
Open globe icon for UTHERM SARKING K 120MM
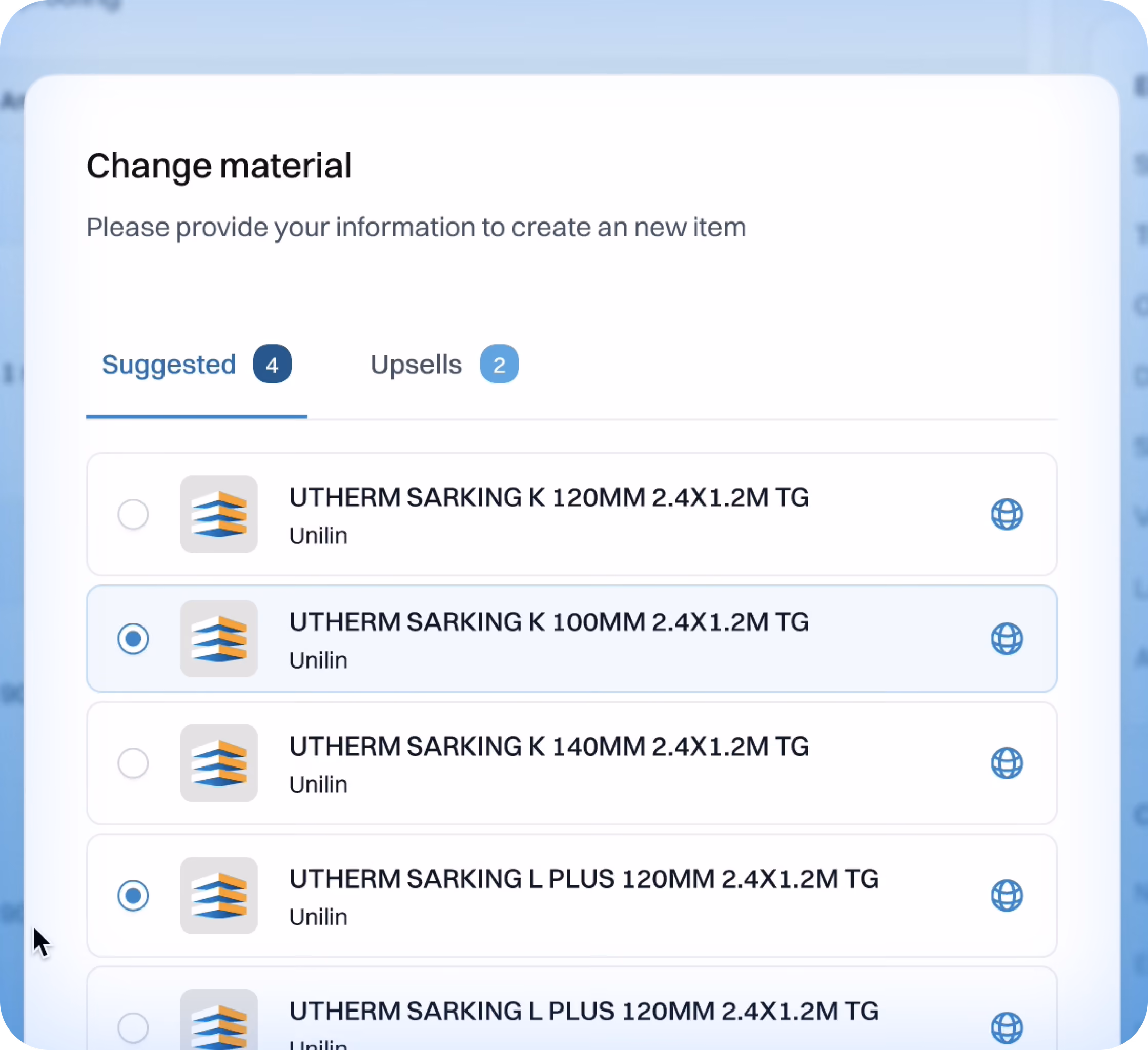click(x=1007, y=514)
